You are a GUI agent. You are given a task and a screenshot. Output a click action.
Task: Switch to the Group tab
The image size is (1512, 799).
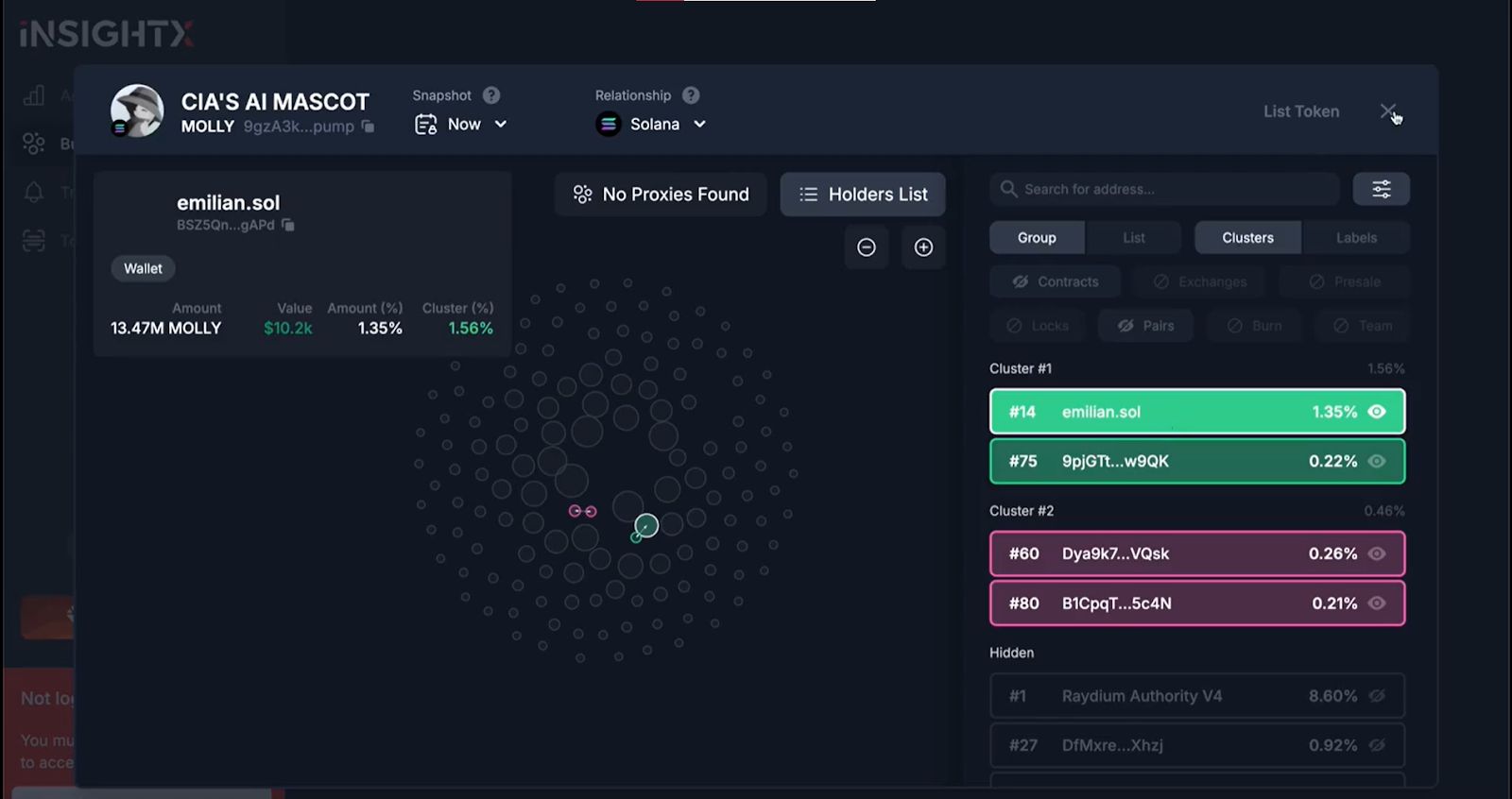pyautogui.click(x=1037, y=238)
